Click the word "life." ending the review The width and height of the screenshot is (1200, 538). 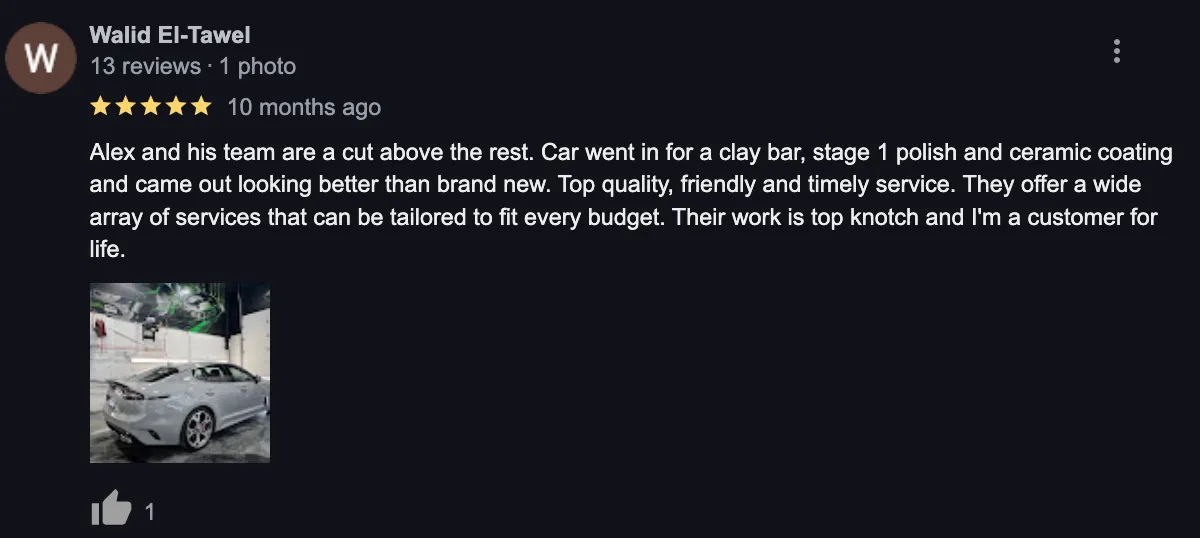[x=107, y=248]
